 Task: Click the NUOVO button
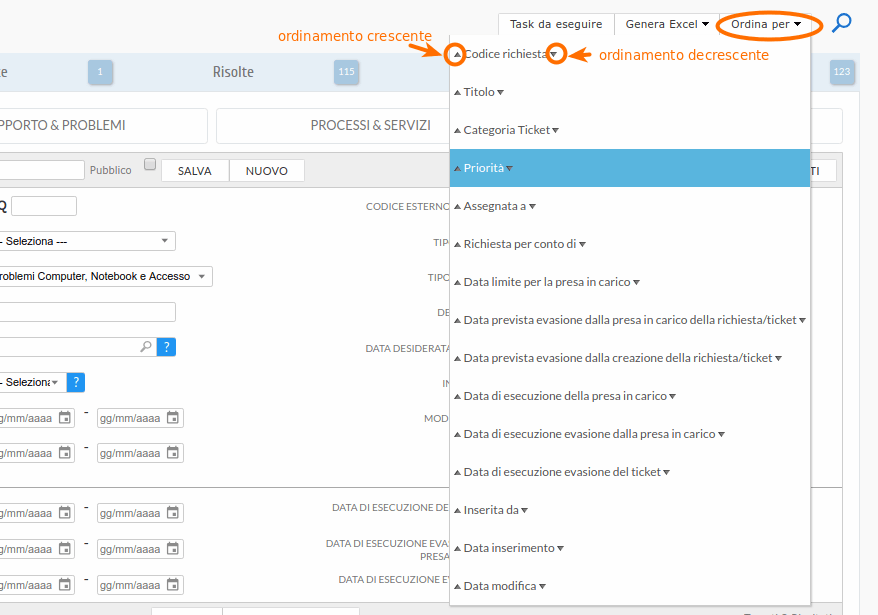pos(267,171)
